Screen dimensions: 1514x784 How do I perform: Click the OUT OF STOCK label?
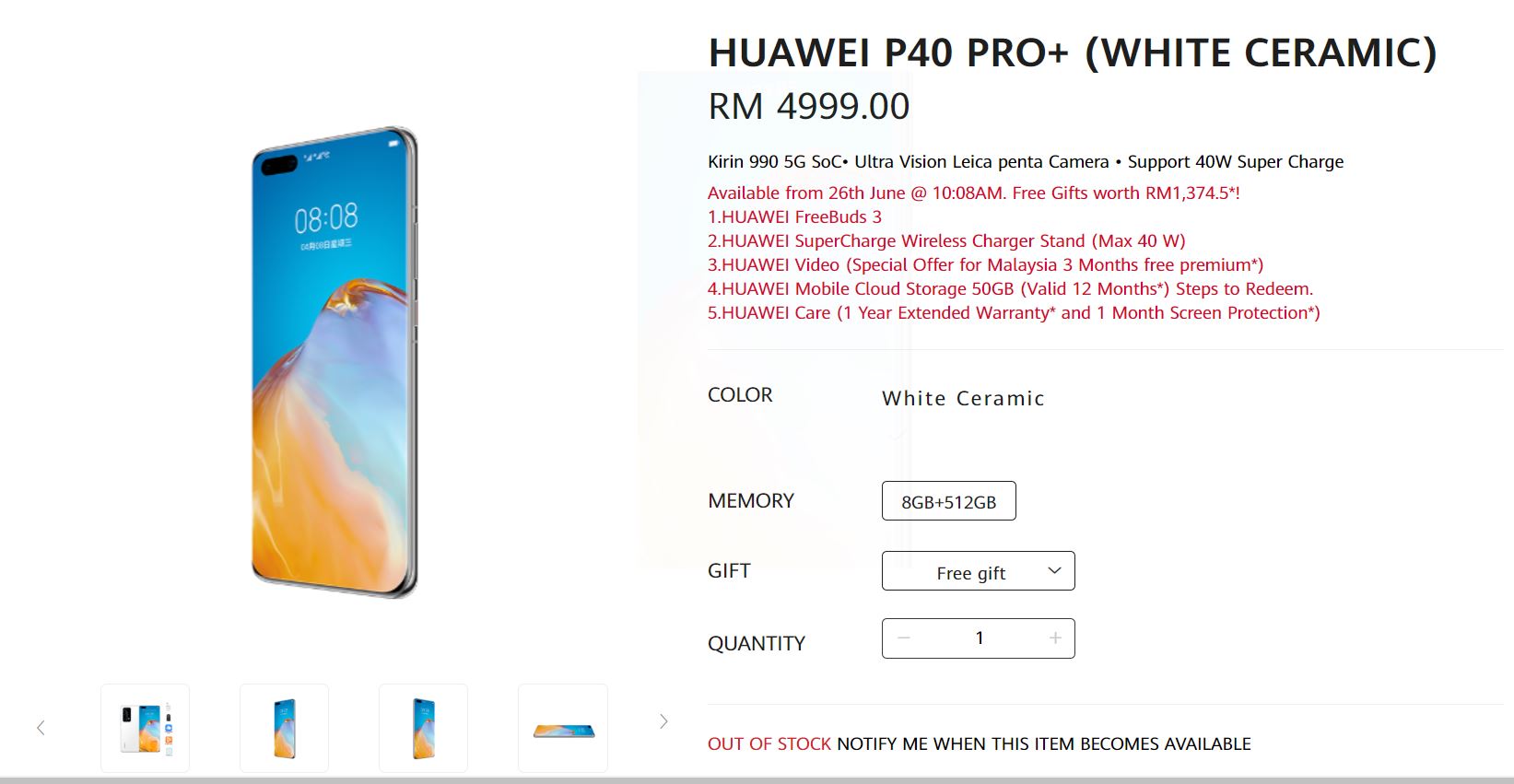click(769, 743)
